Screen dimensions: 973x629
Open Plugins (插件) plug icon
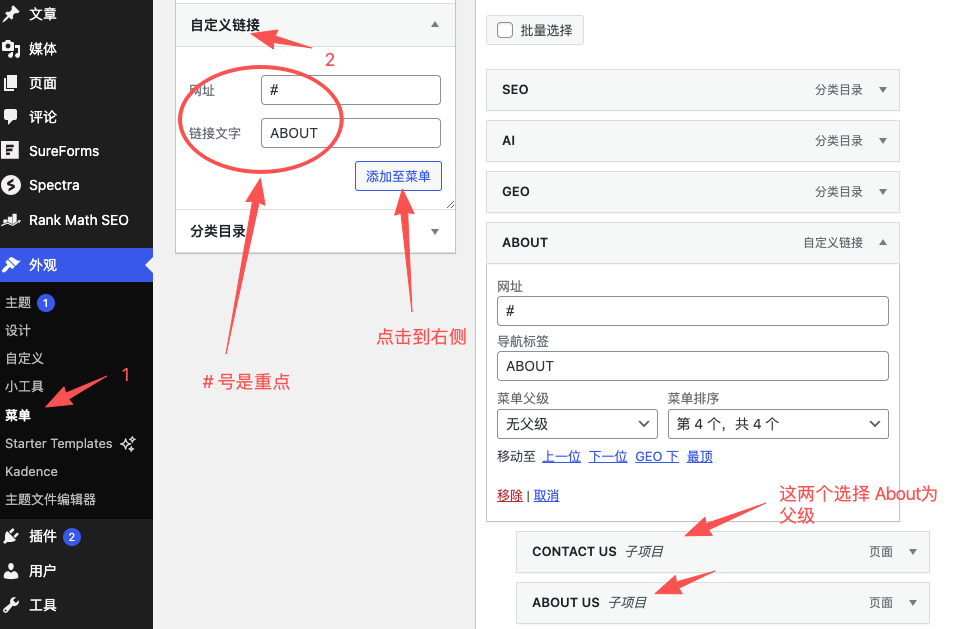click(11, 536)
